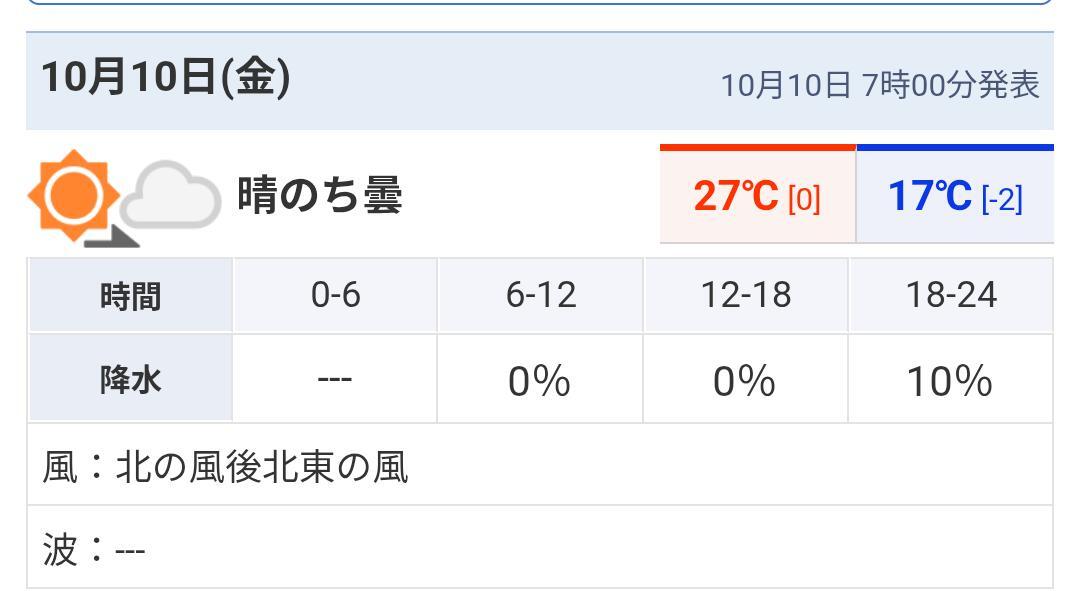Click the orange sun weather icon
Screen dimensions: 1080x591
pos(75,194)
